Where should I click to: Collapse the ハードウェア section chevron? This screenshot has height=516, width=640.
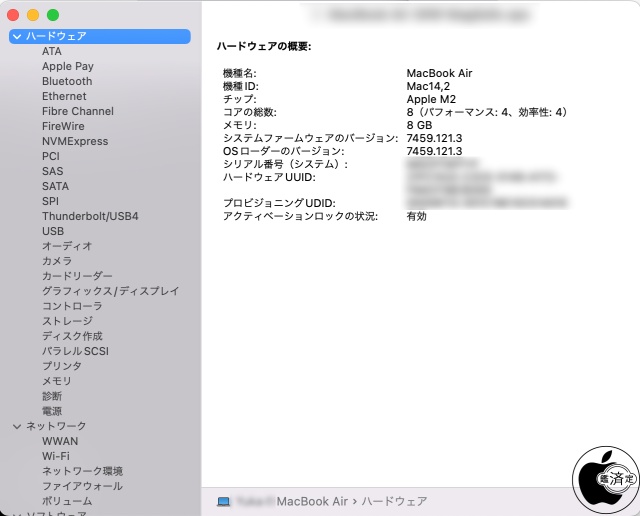click(17, 36)
